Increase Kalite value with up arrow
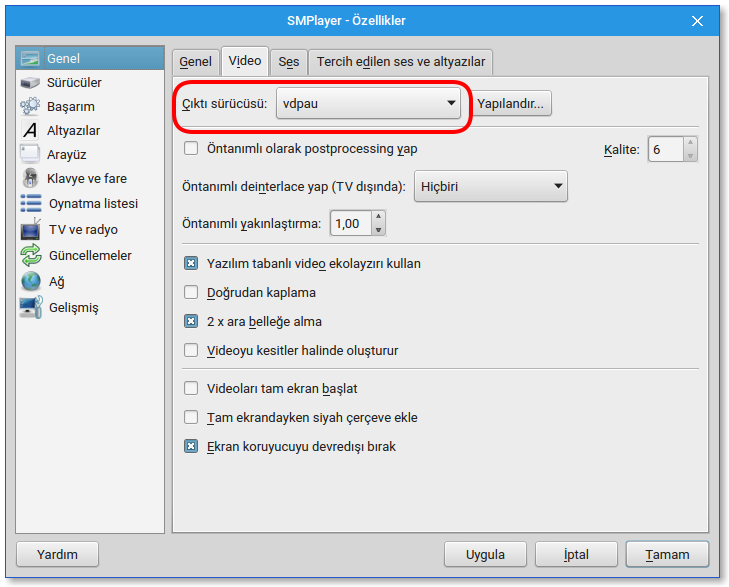The image size is (729, 587). (x=690, y=143)
